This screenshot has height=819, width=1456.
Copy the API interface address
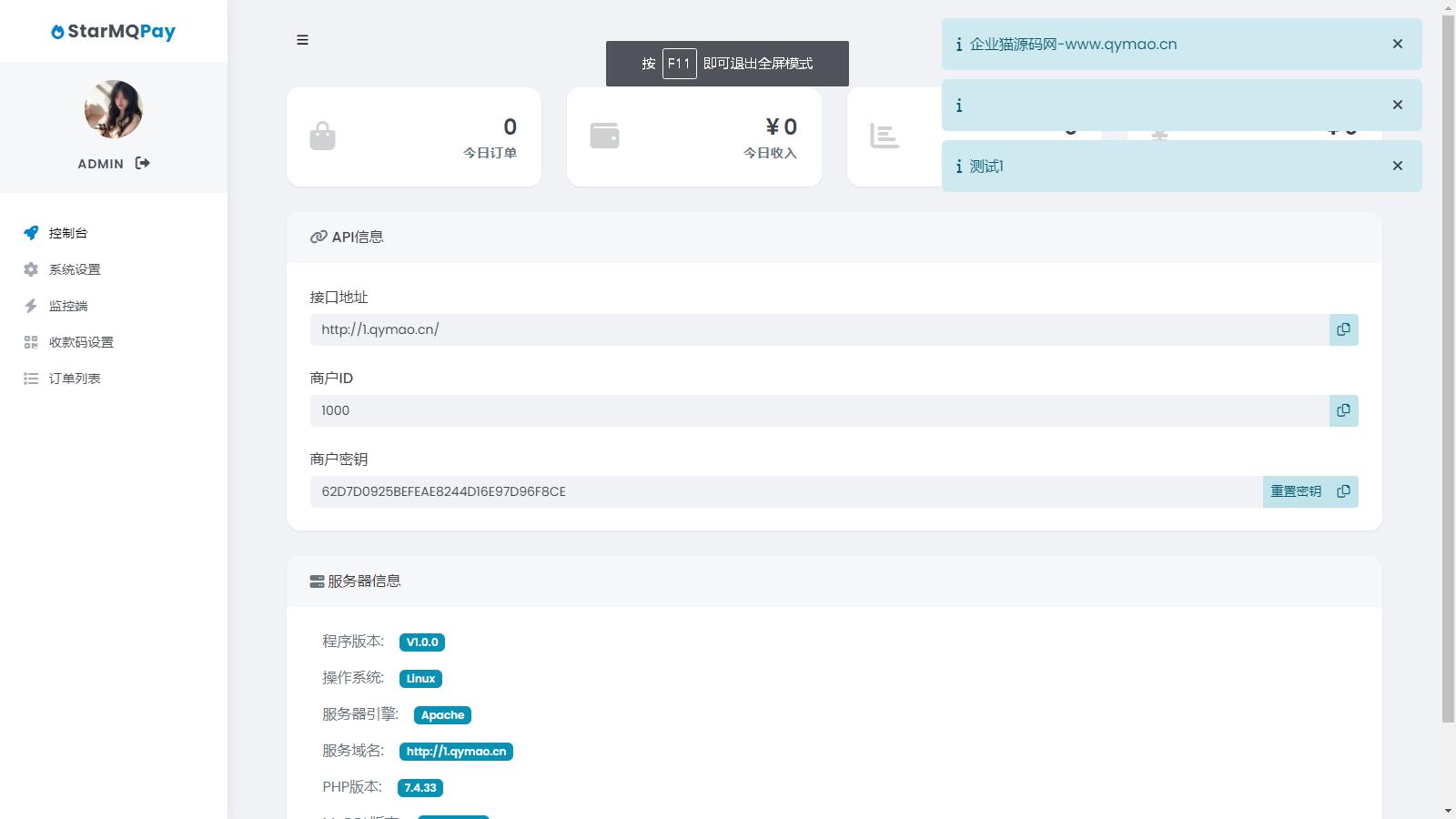click(1343, 329)
